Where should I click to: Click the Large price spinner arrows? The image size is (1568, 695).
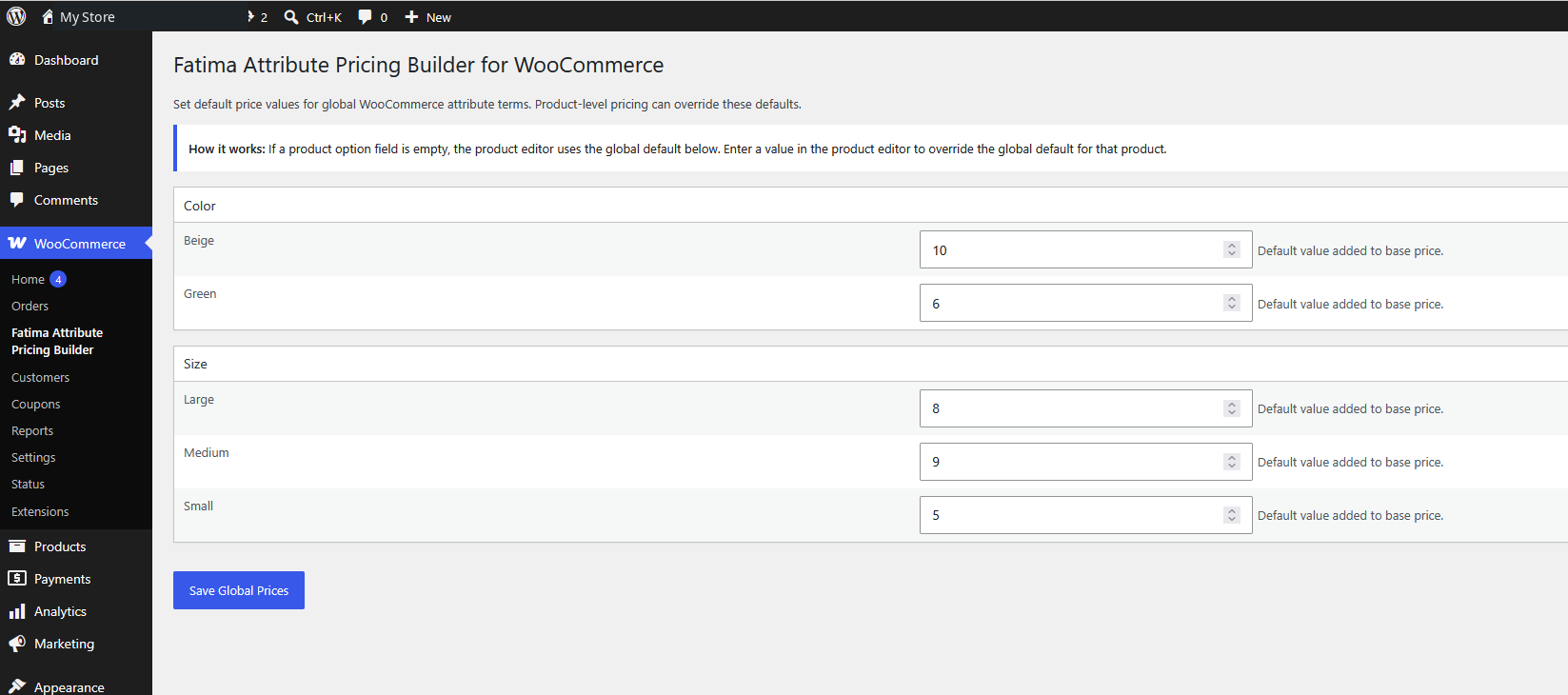pos(1232,408)
